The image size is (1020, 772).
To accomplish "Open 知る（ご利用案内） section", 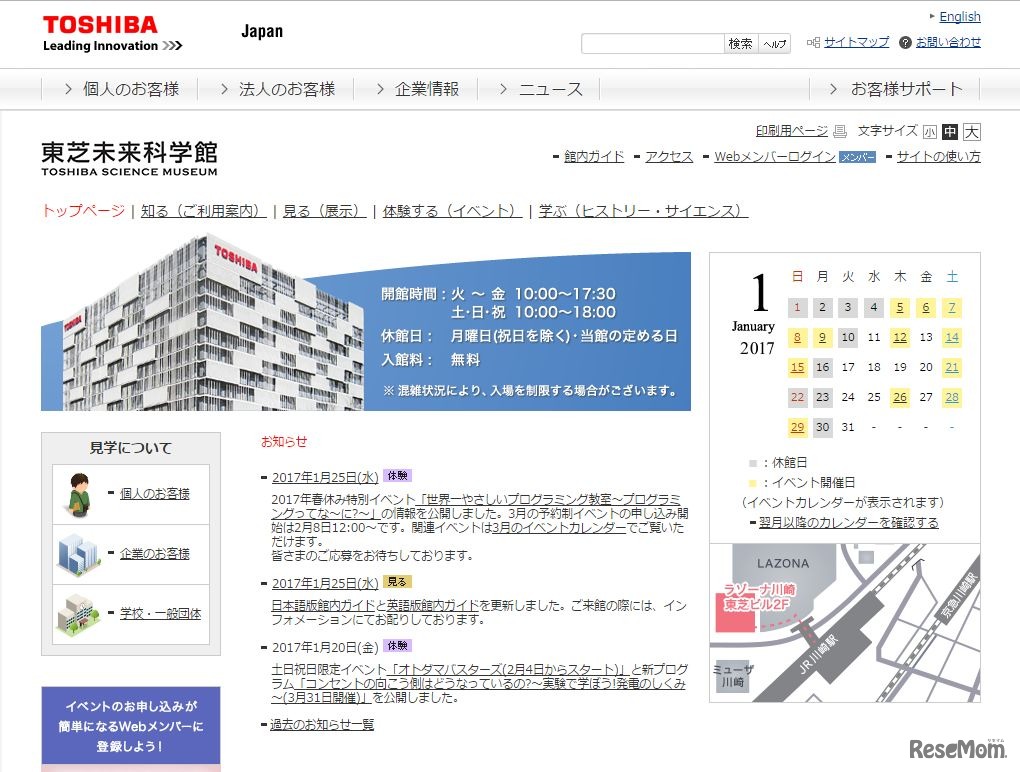I will [204, 211].
